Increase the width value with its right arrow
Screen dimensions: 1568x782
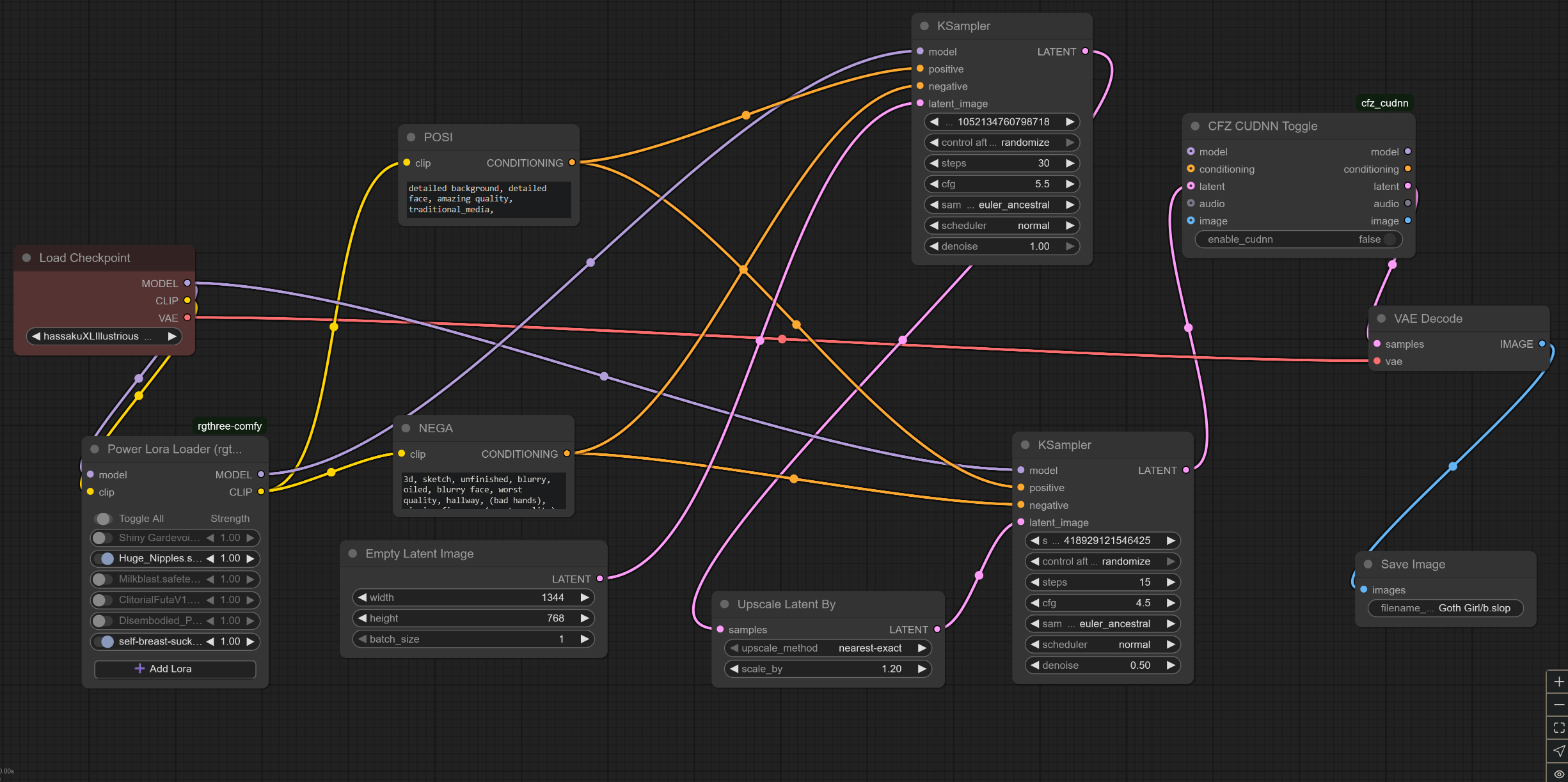[584, 597]
